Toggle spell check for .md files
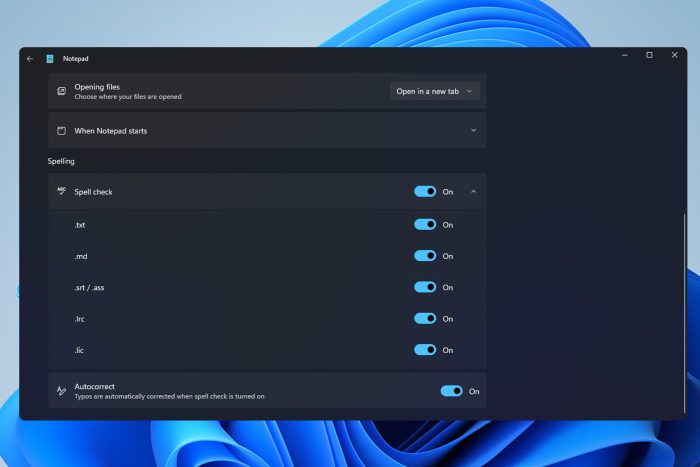This screenshot has width=700, height=467. pyautogui.click(x=425, y=256)
